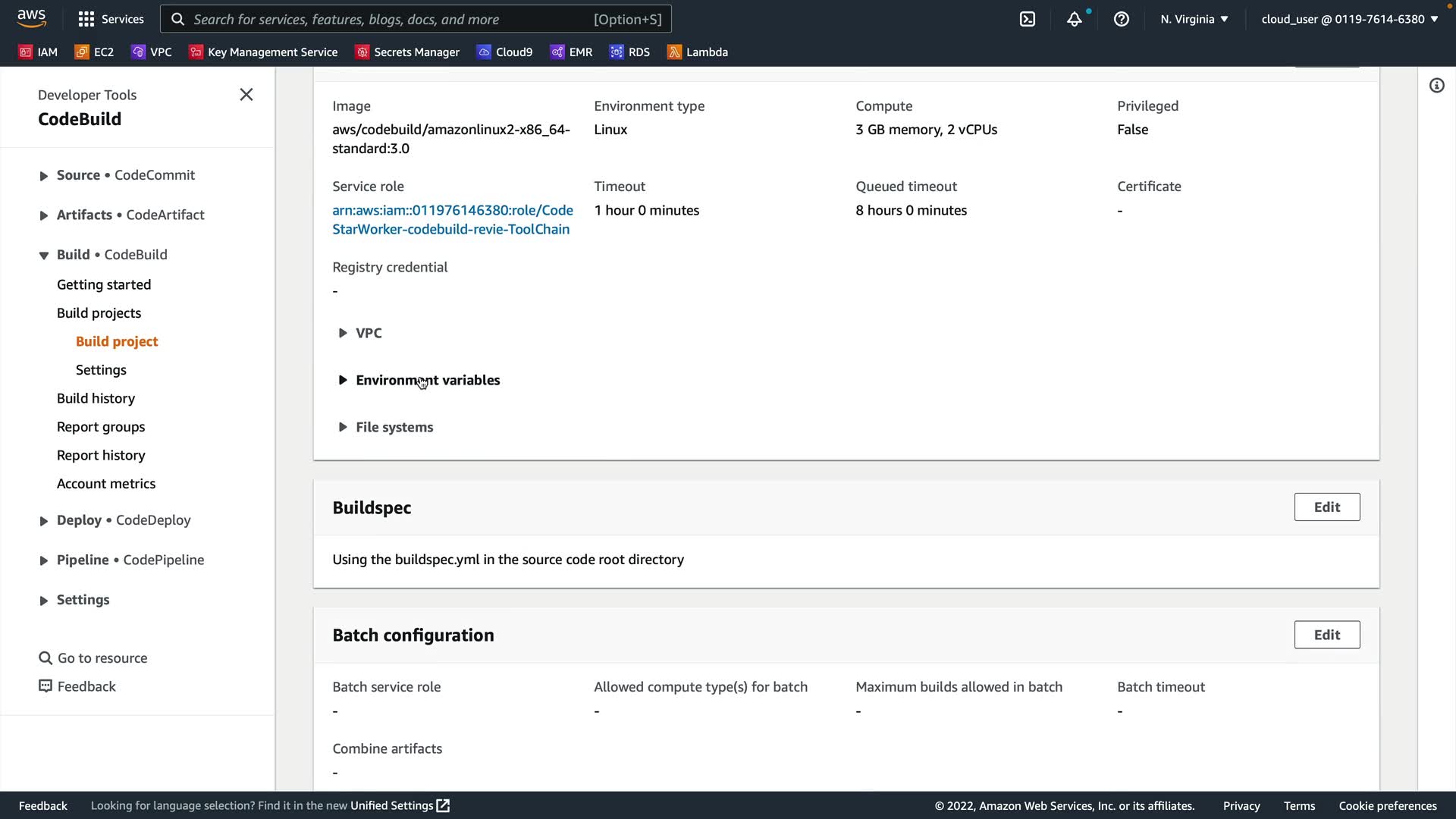
Task: Select Build history in sidebar
Action: [96, 398]
